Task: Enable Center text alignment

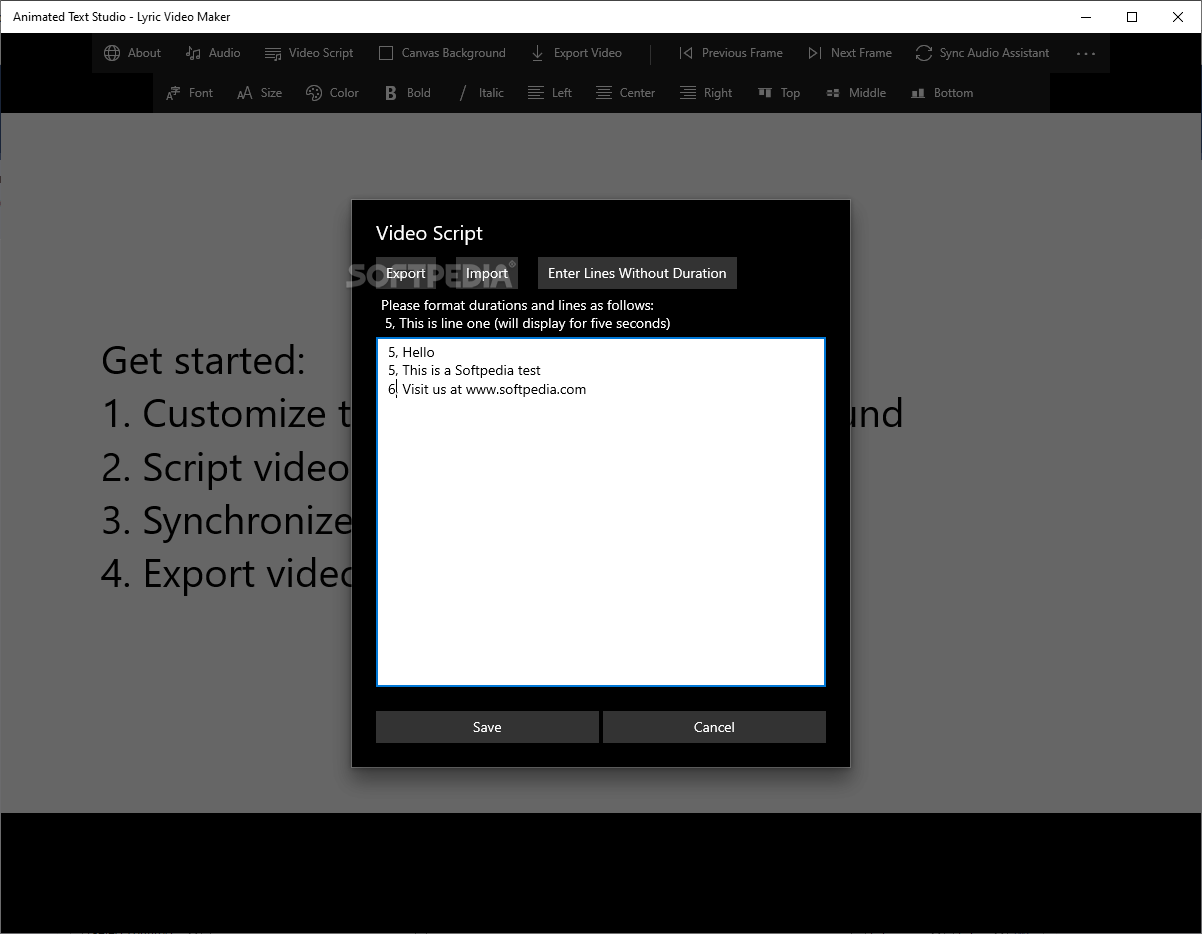Action: (x=625, y=92)
